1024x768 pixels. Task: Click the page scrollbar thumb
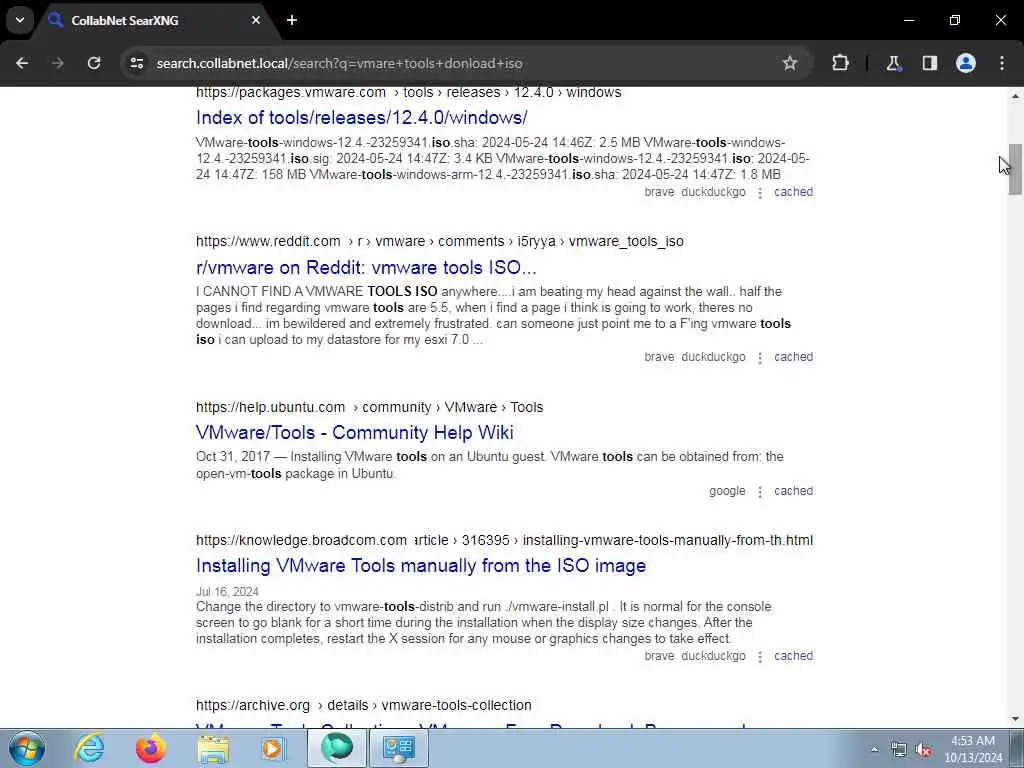1015,169
